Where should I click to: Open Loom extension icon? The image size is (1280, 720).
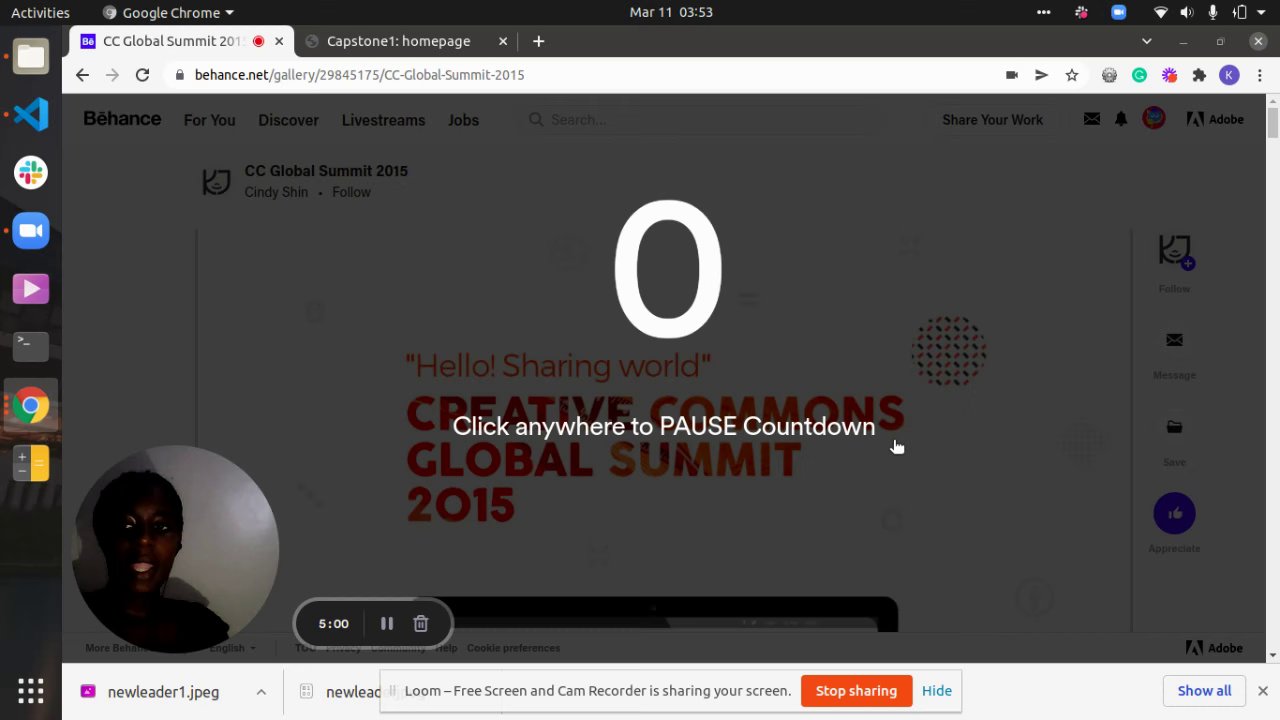(1169, 75)
